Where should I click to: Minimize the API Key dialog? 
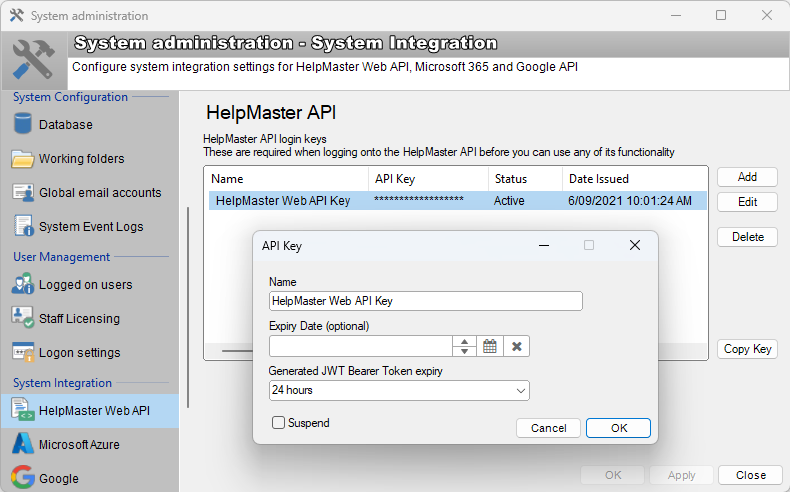pos(544,245)
